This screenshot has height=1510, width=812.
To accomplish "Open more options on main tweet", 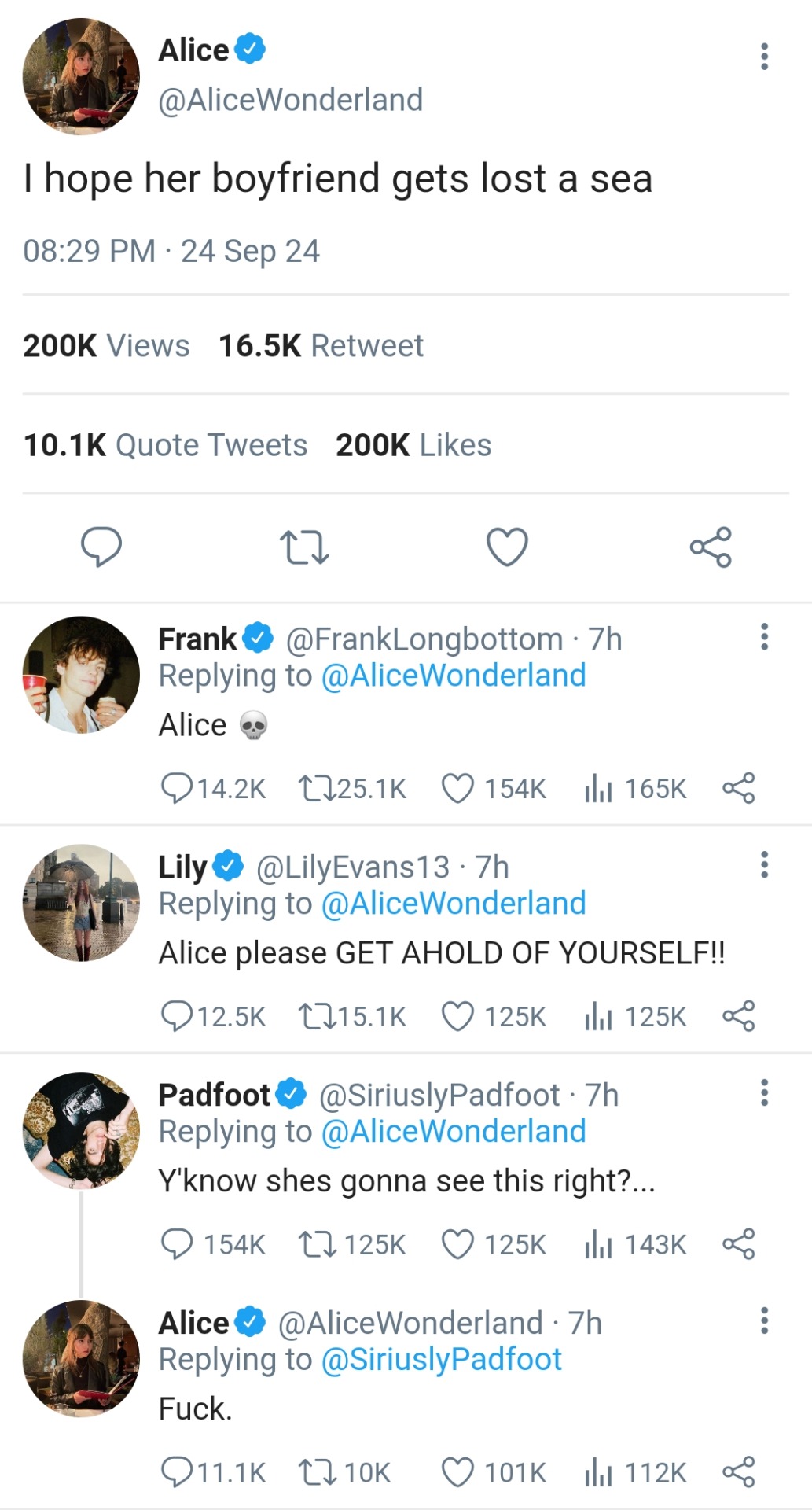I will (764, 57).
